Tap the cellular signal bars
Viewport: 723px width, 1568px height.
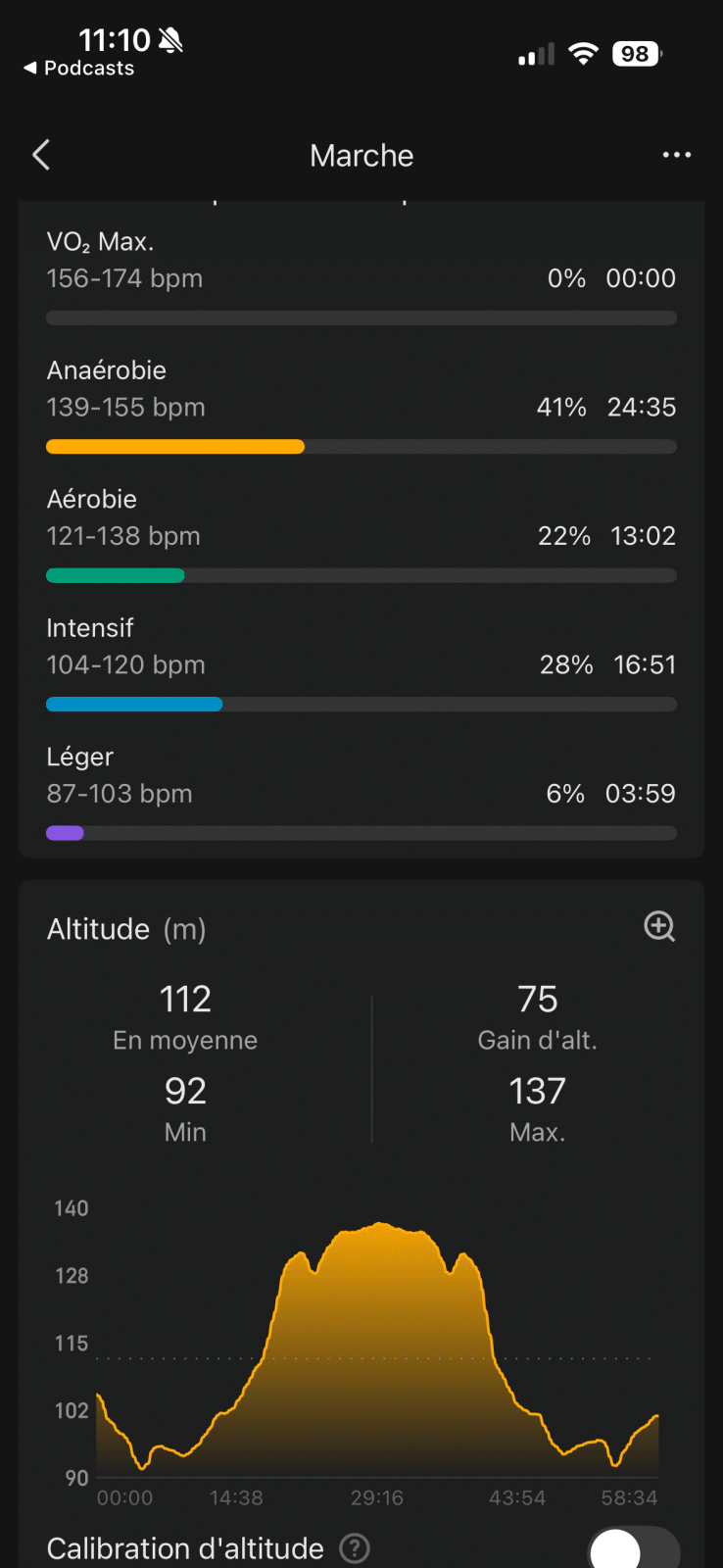pos(536,55)
